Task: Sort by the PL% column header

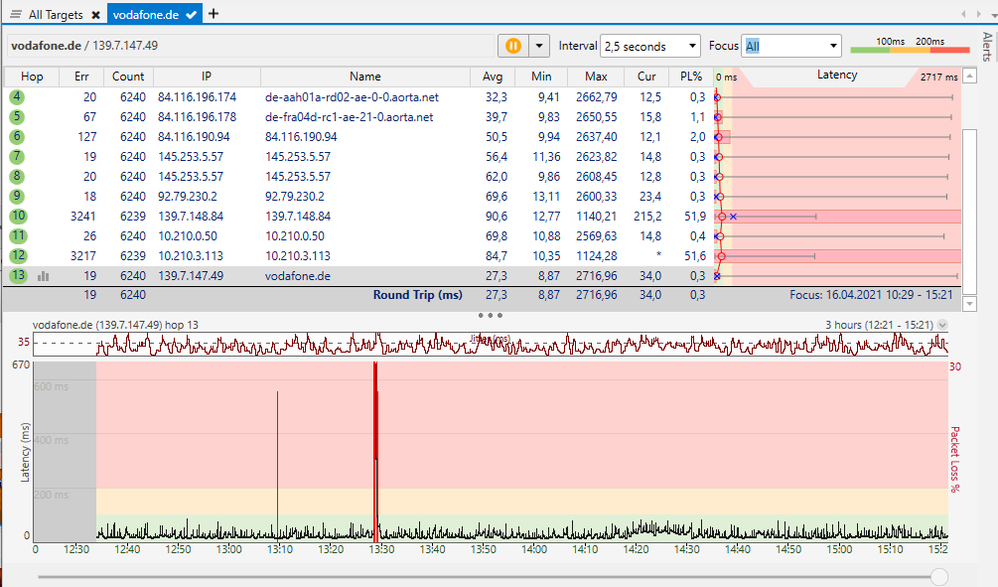Action: (692, 76)
